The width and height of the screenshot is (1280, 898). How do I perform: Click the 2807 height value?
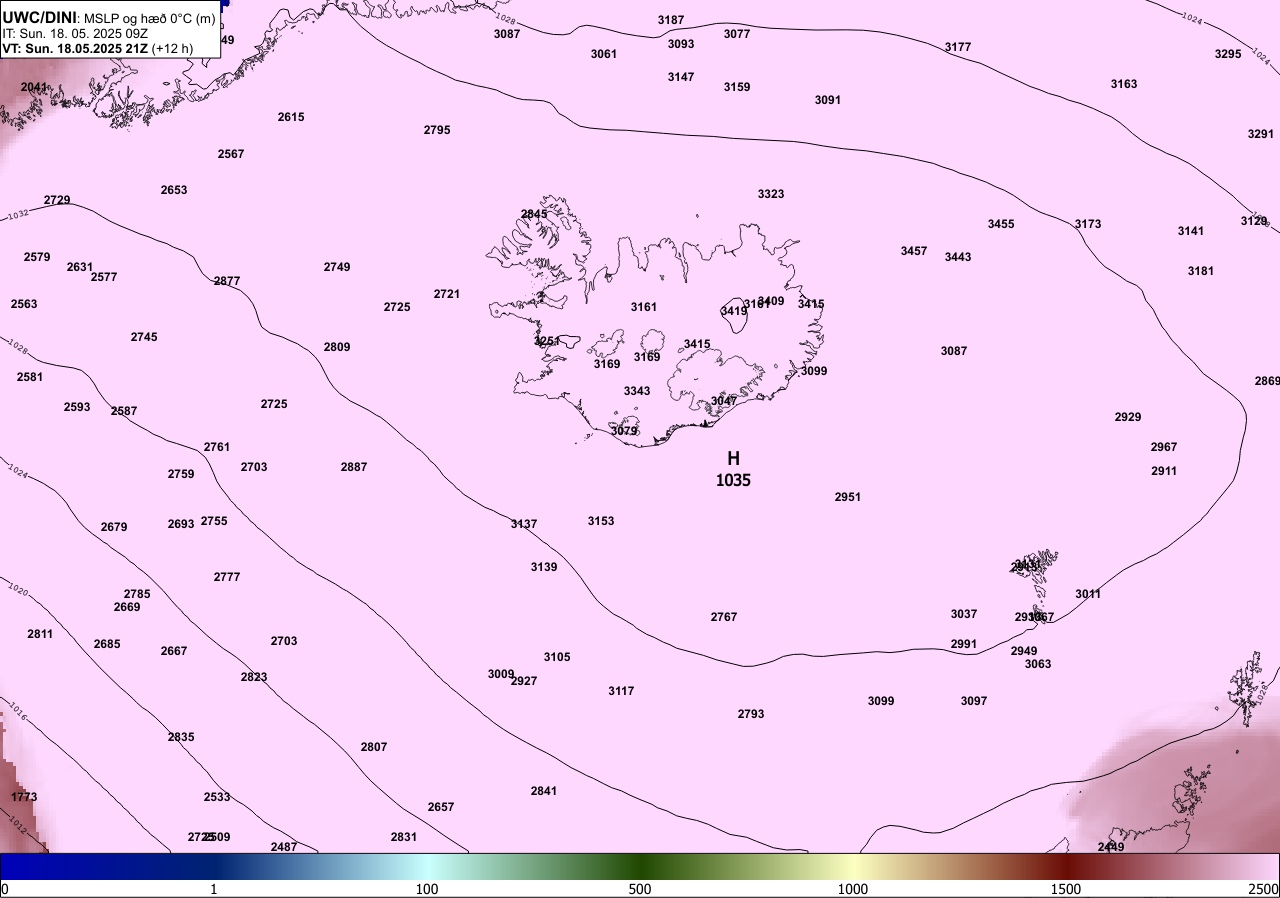click(374, 747)
